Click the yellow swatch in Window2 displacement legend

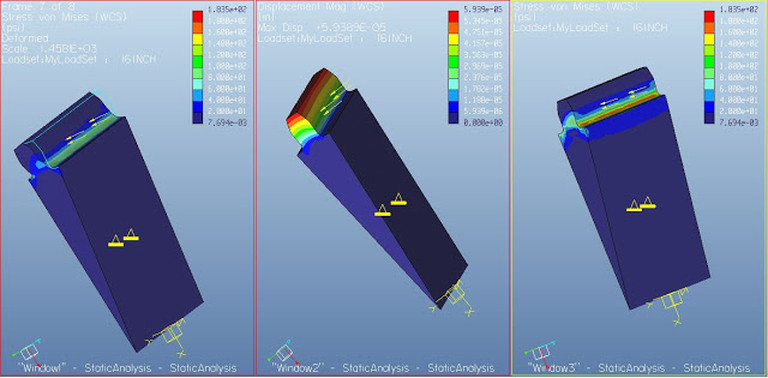pos(453,38)
